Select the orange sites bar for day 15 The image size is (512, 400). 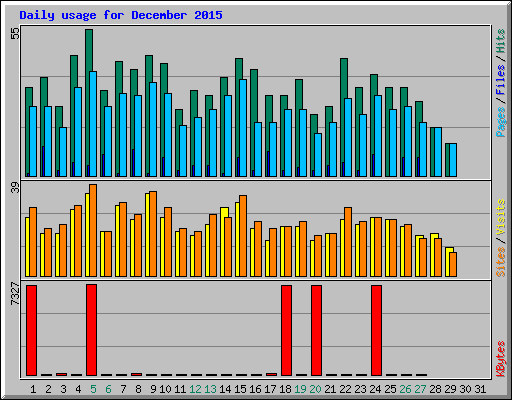[243, 236]
